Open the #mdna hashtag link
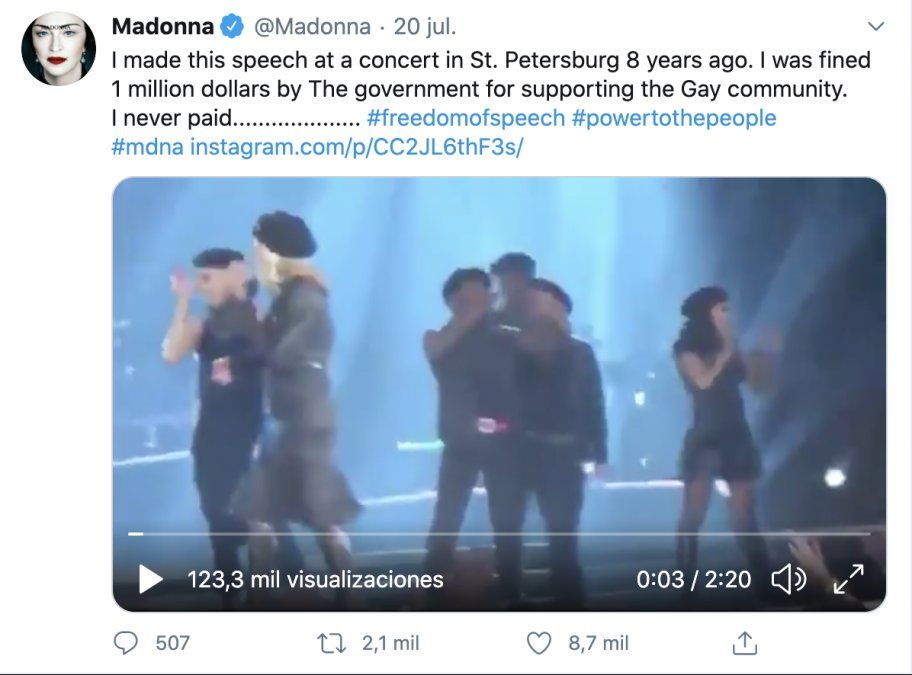912x675 pixels. (147, 147)
